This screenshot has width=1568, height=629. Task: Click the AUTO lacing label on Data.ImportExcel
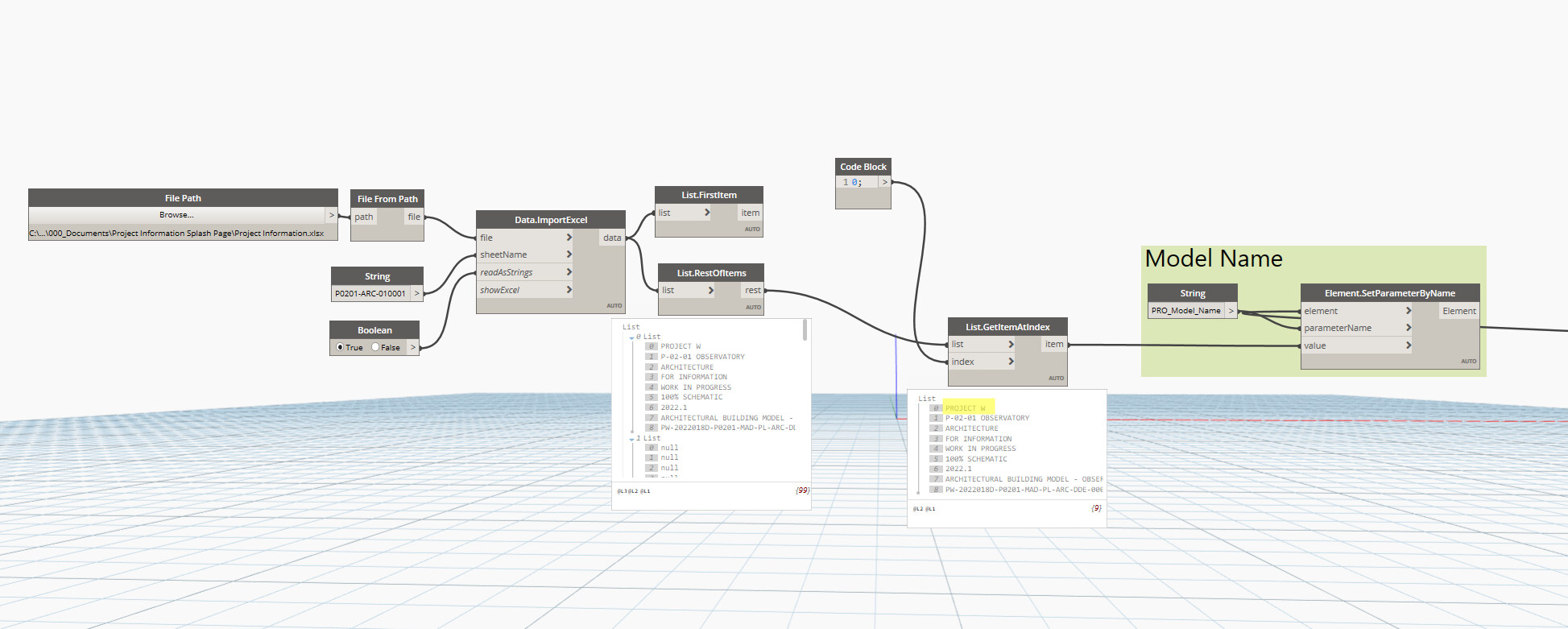(x=614, y=306)
